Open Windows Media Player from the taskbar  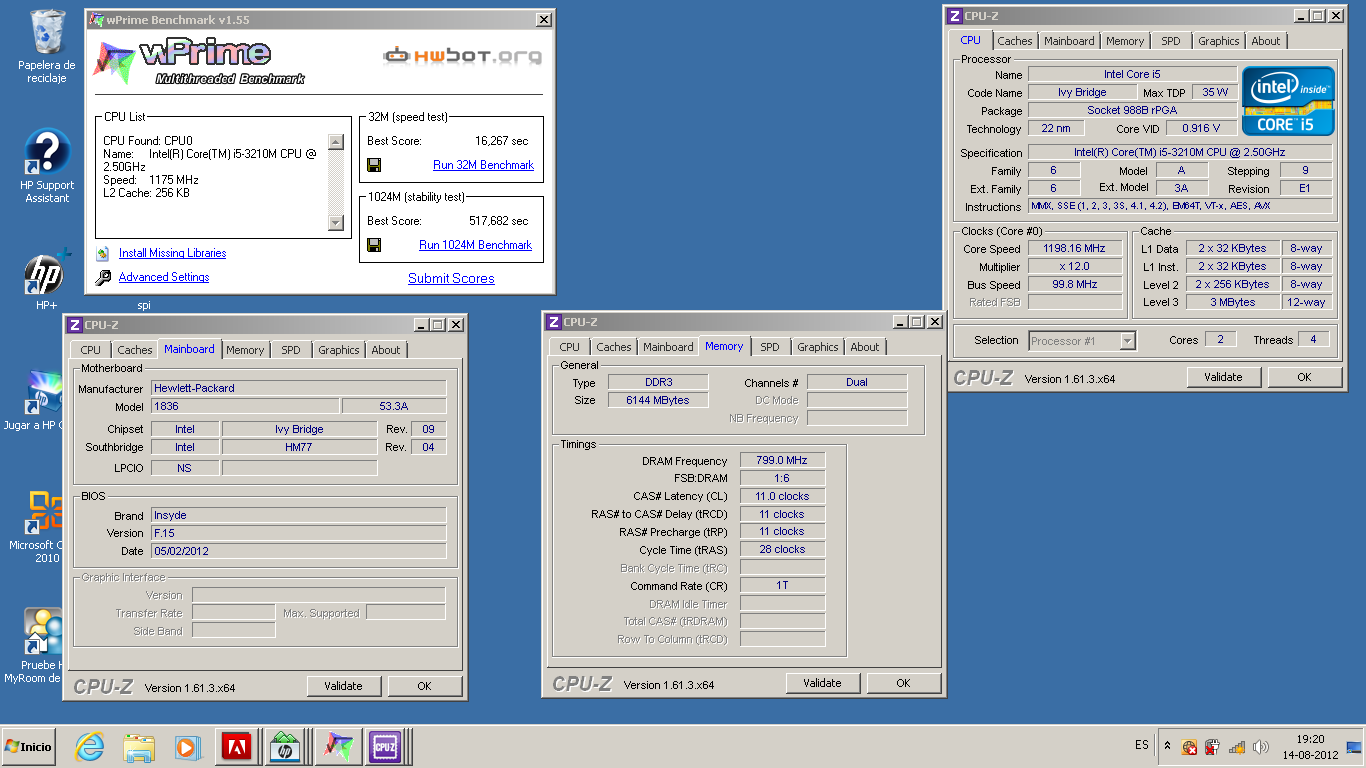coord(187,747)
